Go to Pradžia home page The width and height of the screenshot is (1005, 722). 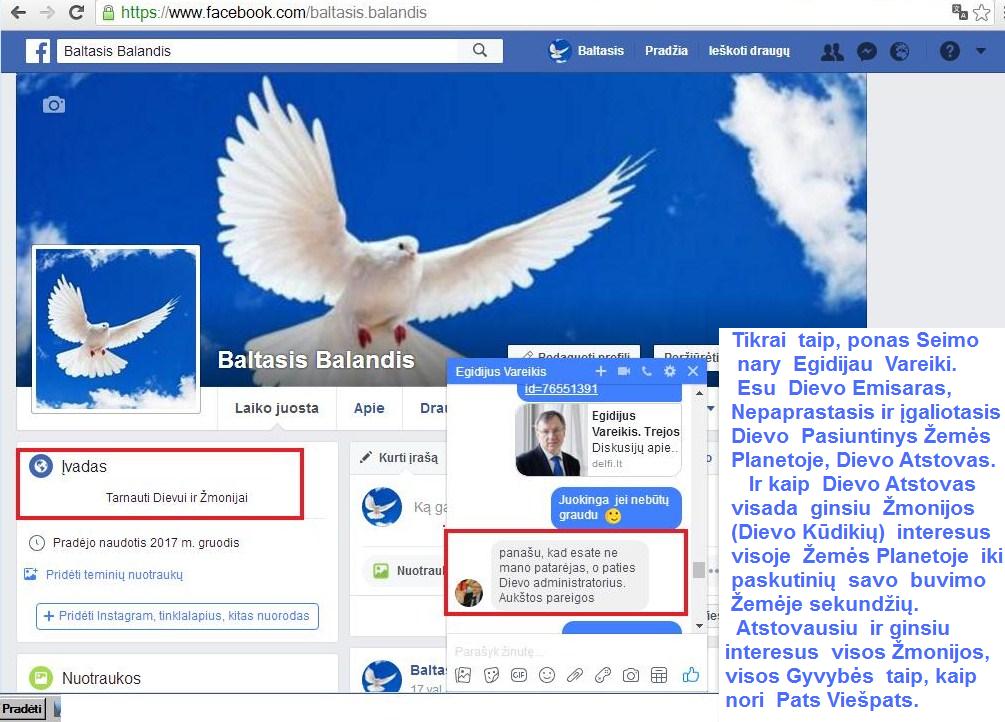tap(666, 51)
